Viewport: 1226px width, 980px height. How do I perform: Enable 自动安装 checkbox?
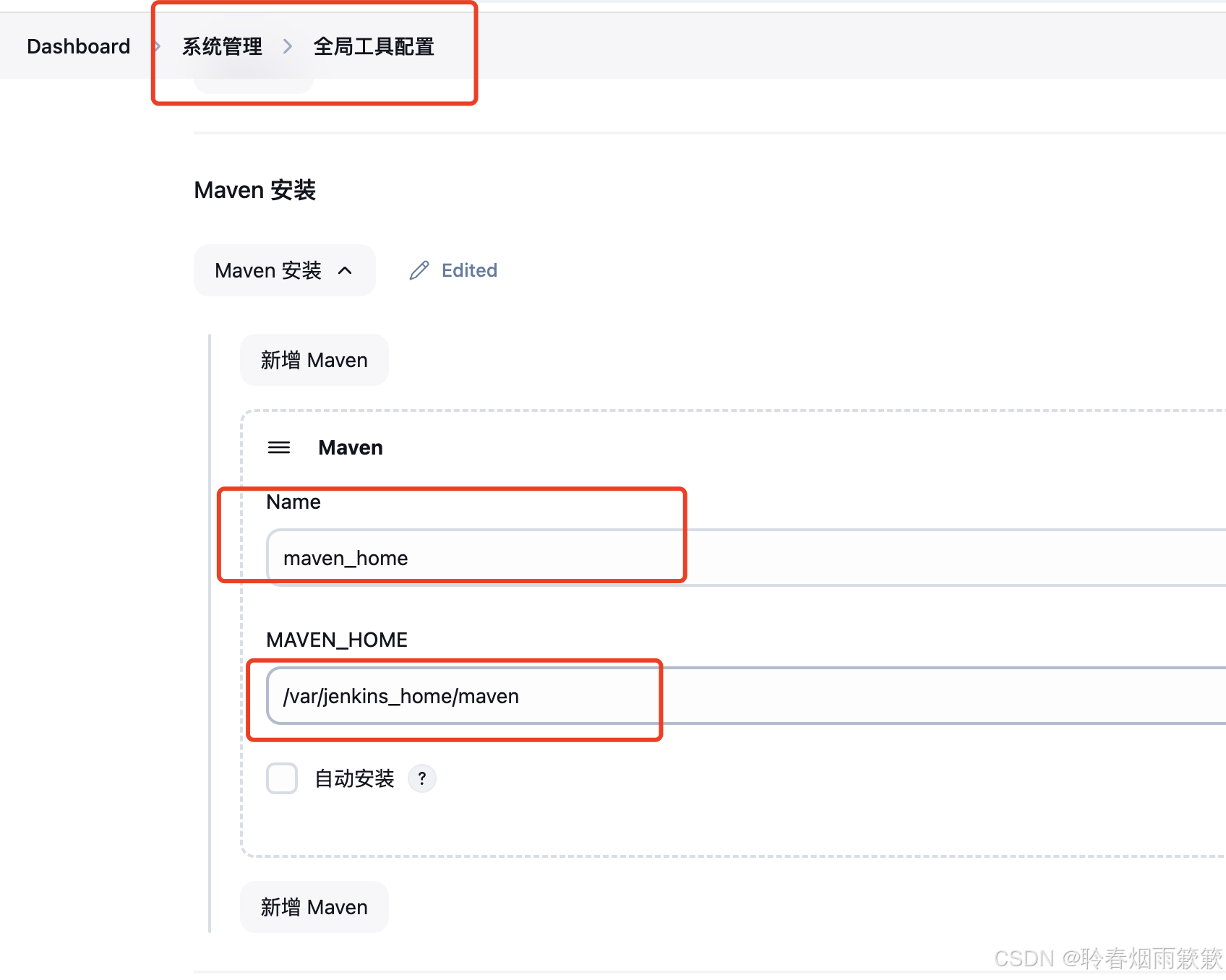point(282,778)
